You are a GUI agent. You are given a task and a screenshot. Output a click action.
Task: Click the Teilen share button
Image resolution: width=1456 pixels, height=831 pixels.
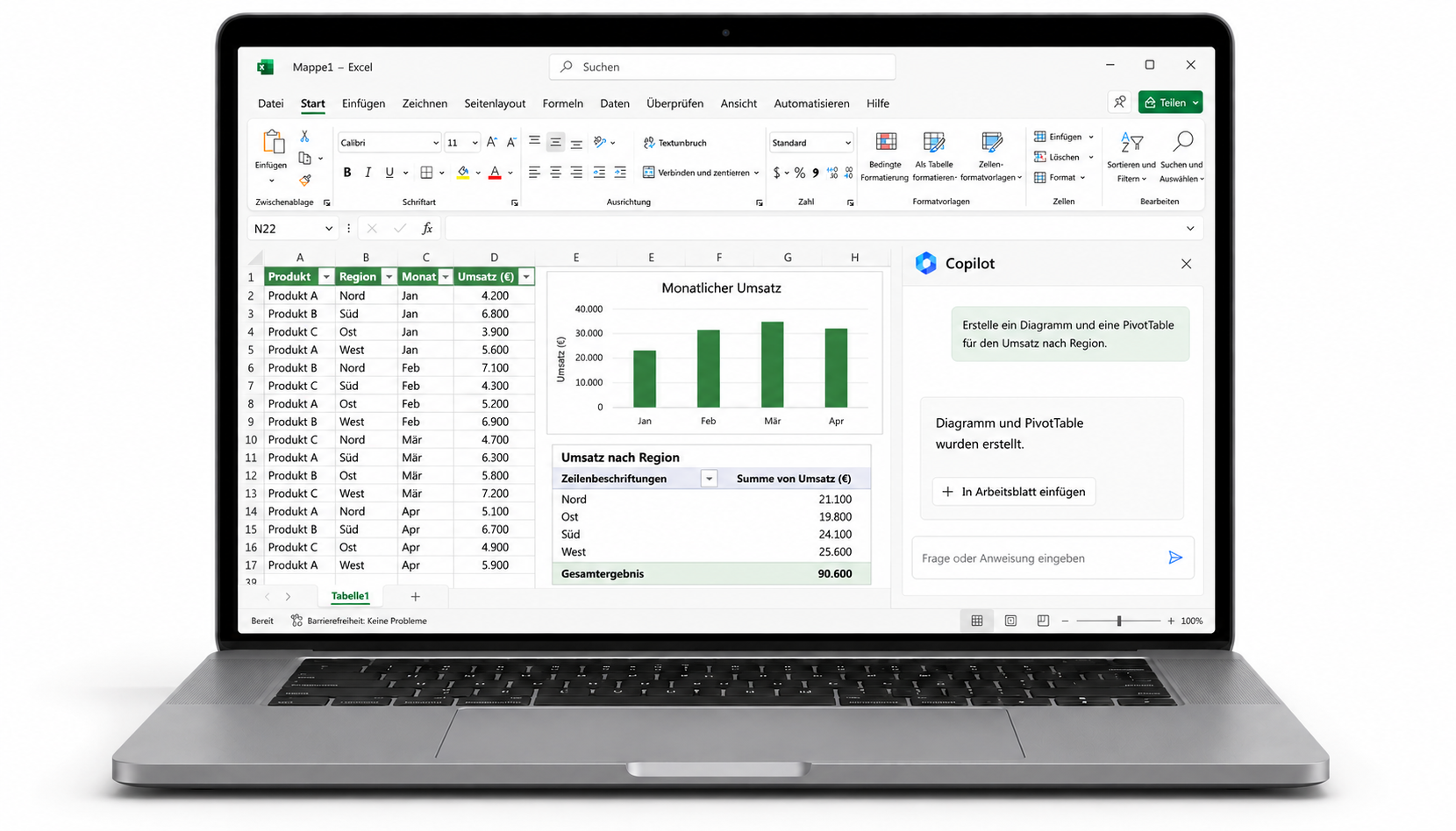coord(1170,103)
